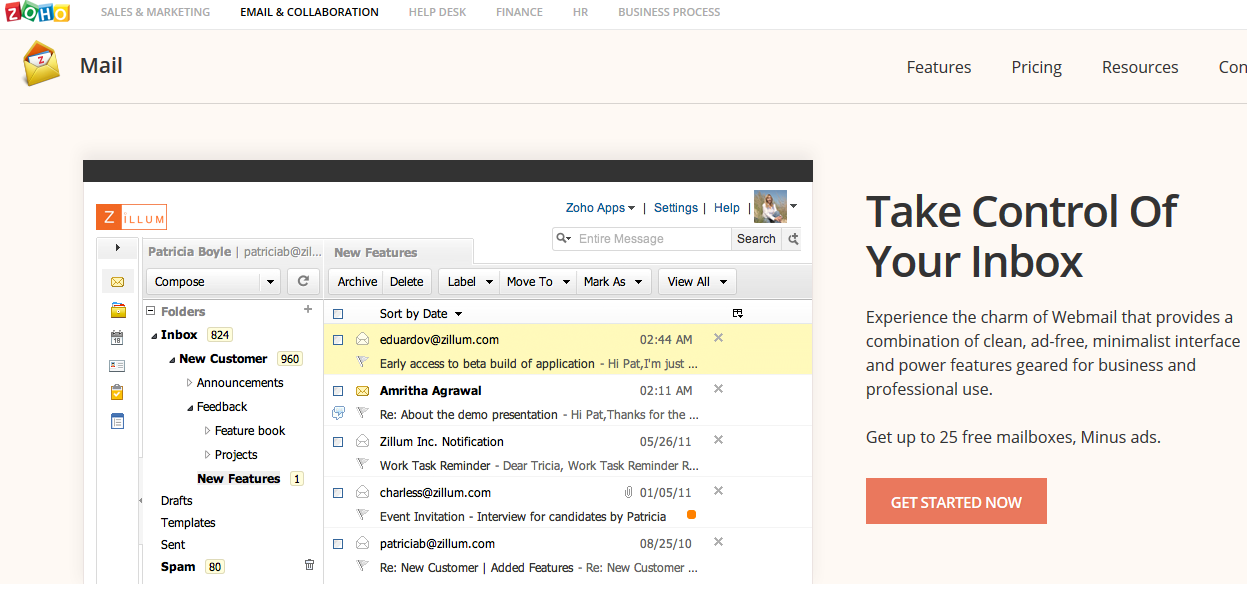Viewport: 1247px width, 610px height.
Task: Delete charless@zillum.com email with X
Action: point(718,491)
